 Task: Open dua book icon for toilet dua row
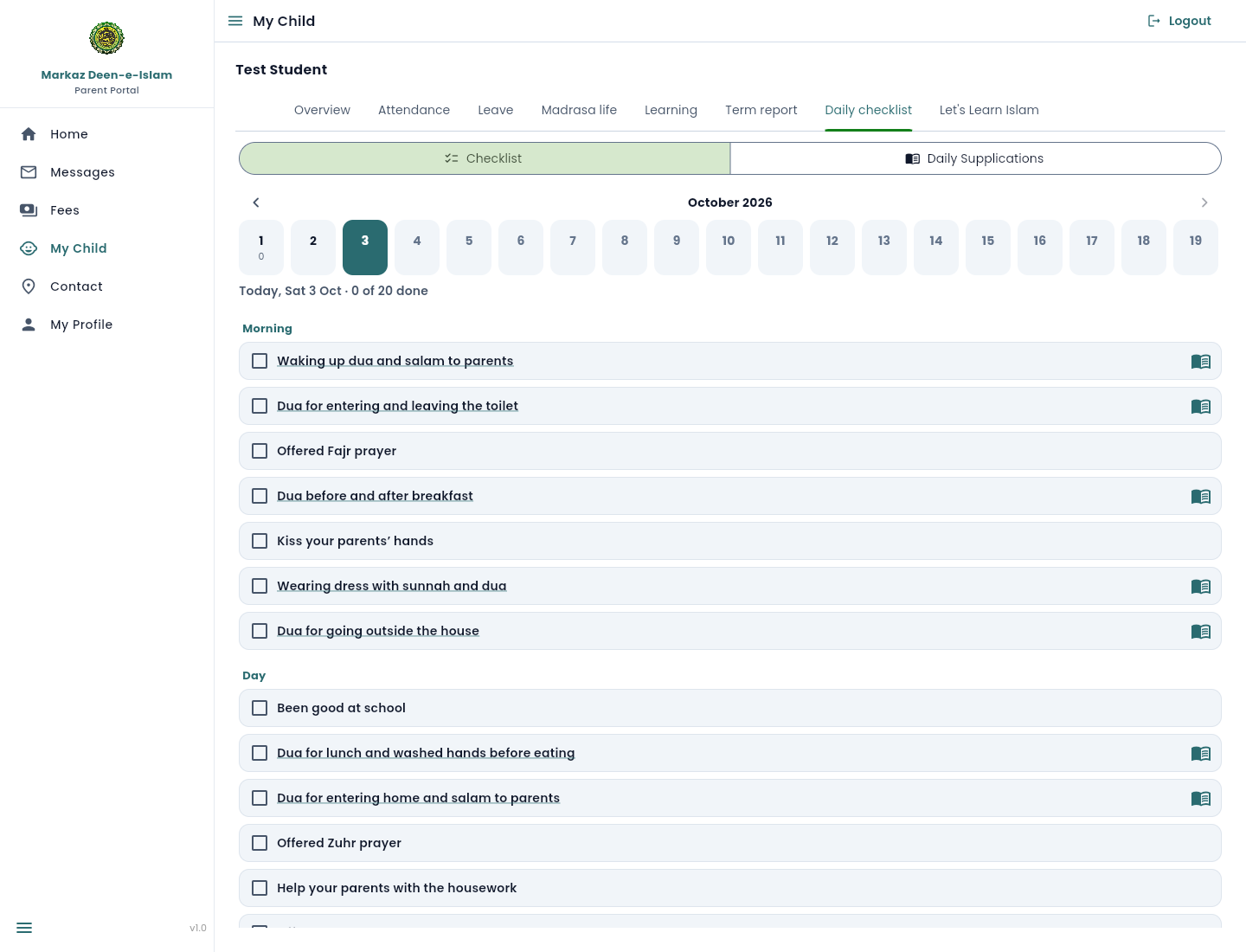pyautogui.click(x=1201, y=407)
